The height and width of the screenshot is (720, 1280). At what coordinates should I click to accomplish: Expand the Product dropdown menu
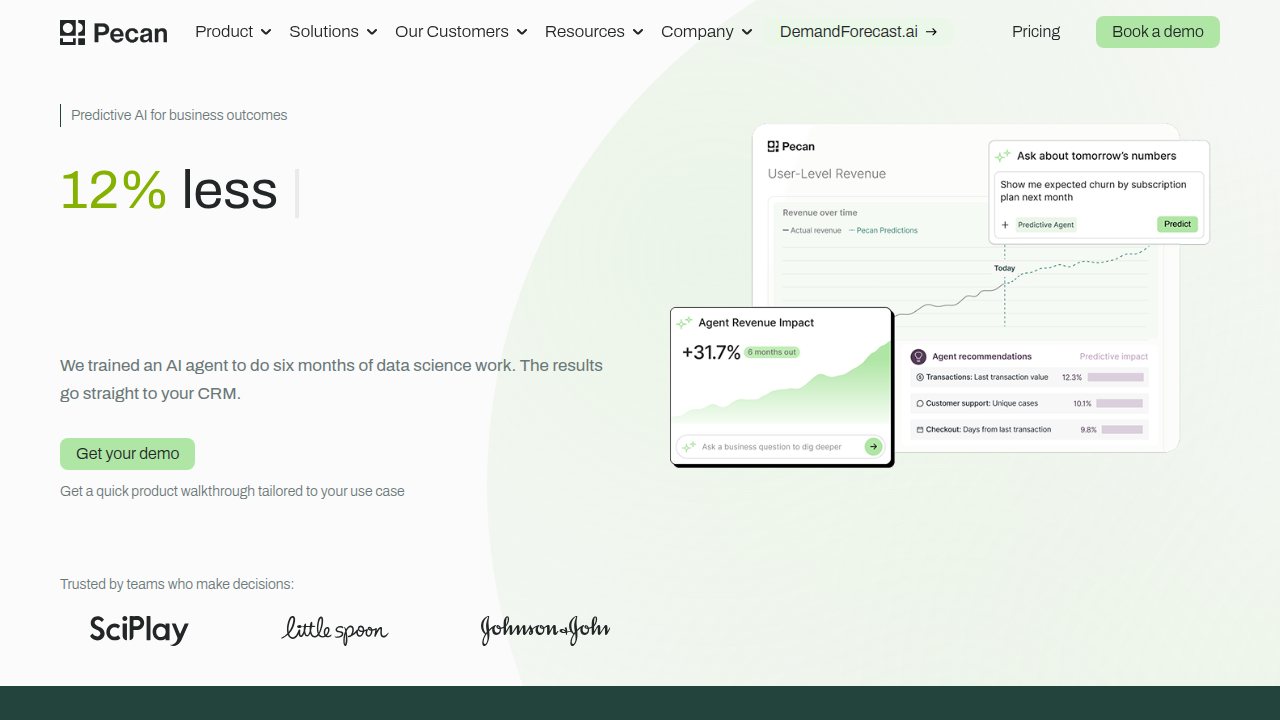233,32
